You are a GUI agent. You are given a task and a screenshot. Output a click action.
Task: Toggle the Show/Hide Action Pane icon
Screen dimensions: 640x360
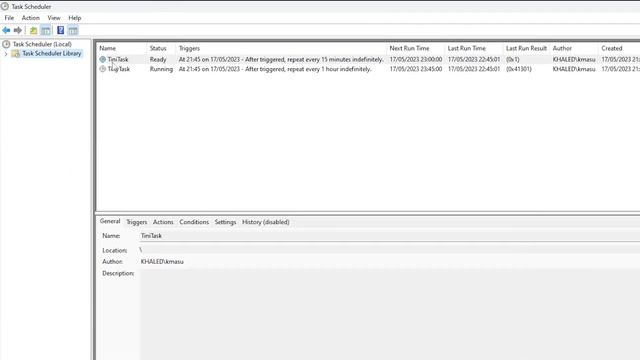click(x=73, y=31)
